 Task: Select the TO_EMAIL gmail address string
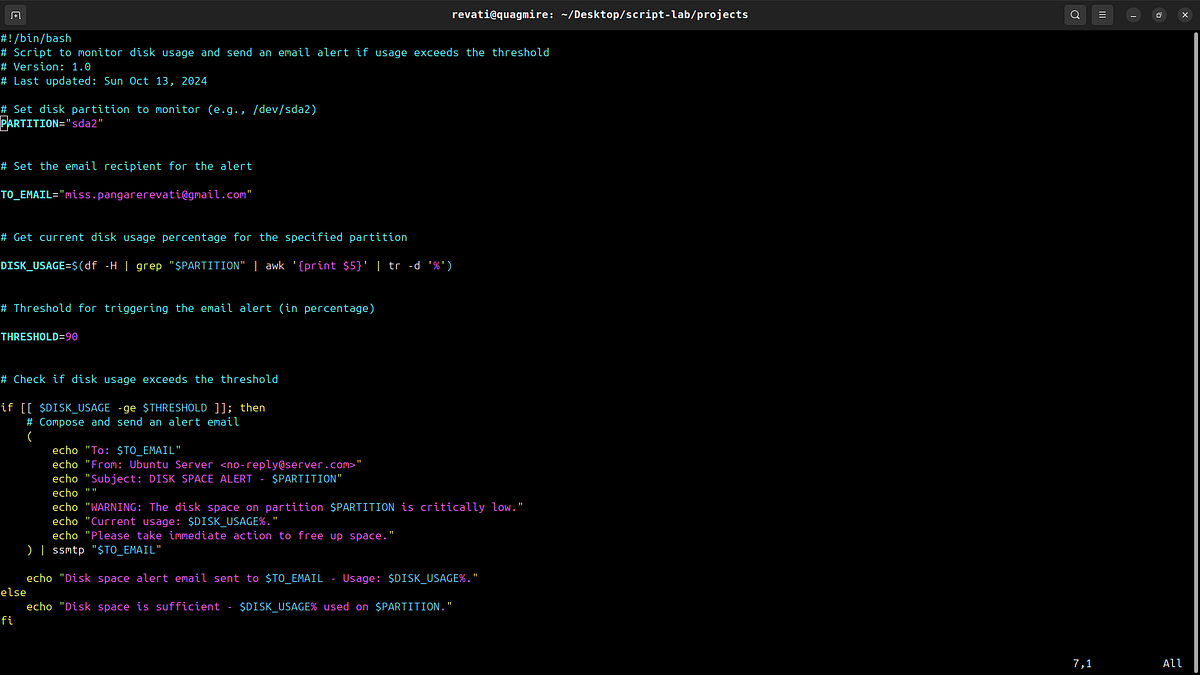coord(156,194)
